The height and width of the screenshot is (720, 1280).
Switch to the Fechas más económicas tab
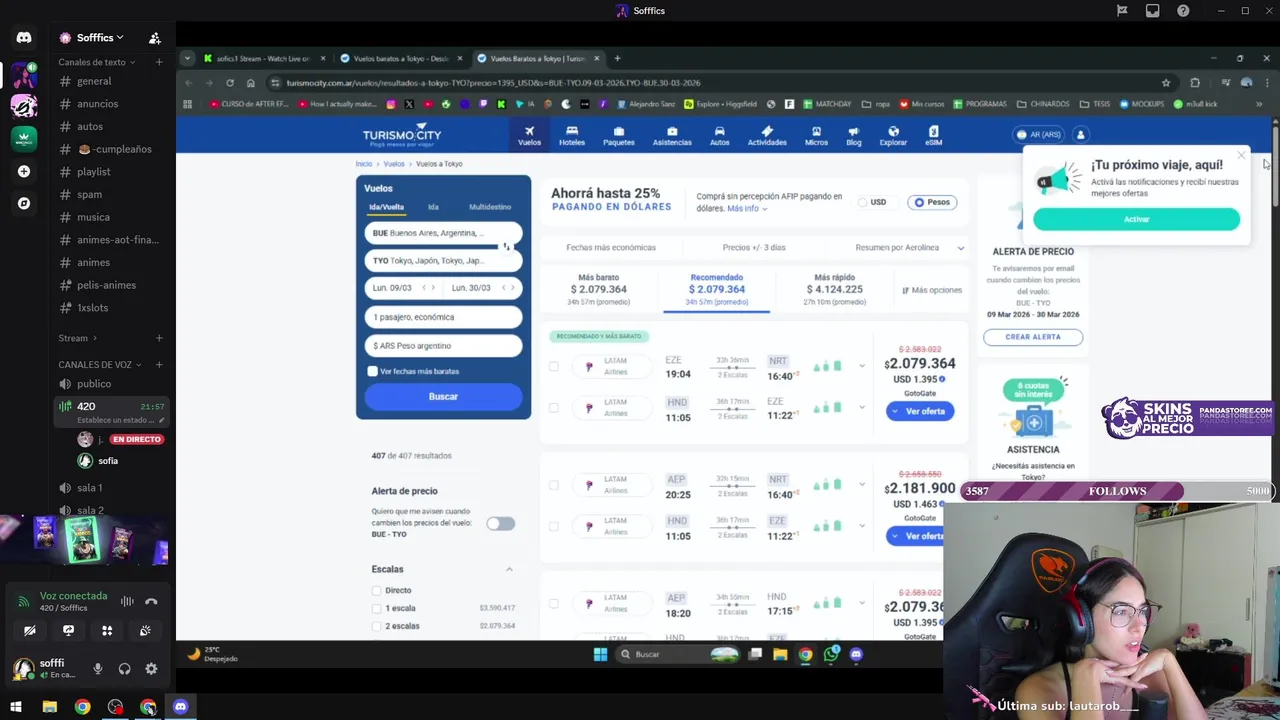pyautogui.click(x=611, y=247)
